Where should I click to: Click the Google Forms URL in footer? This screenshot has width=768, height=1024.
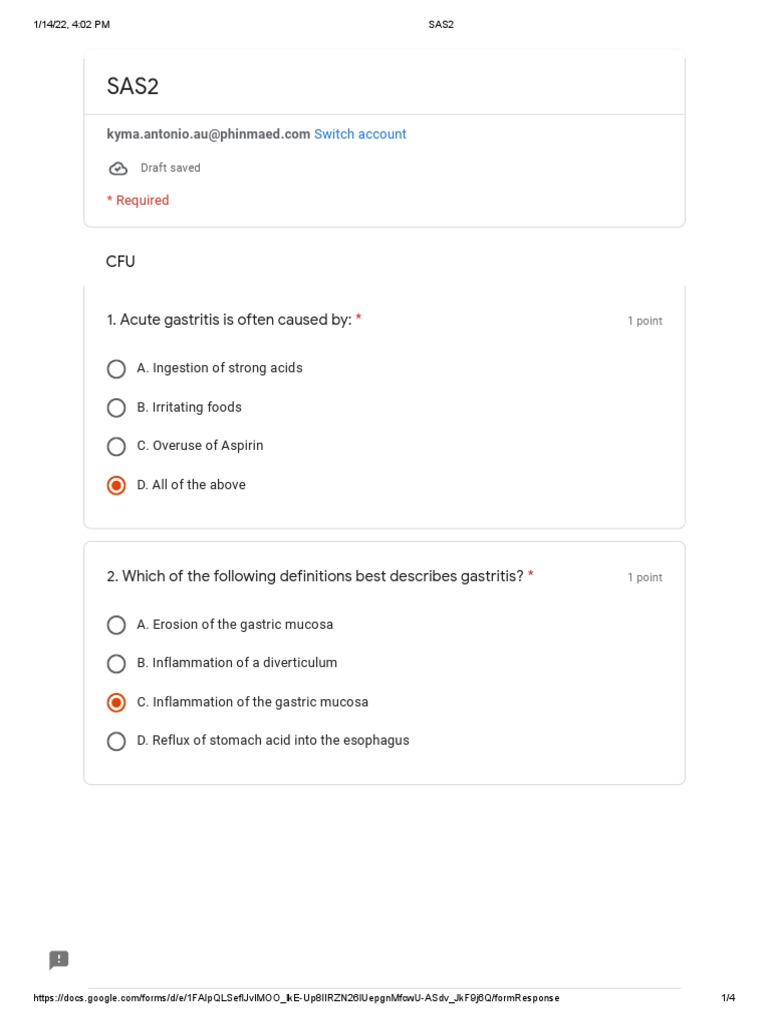point(296,998)
